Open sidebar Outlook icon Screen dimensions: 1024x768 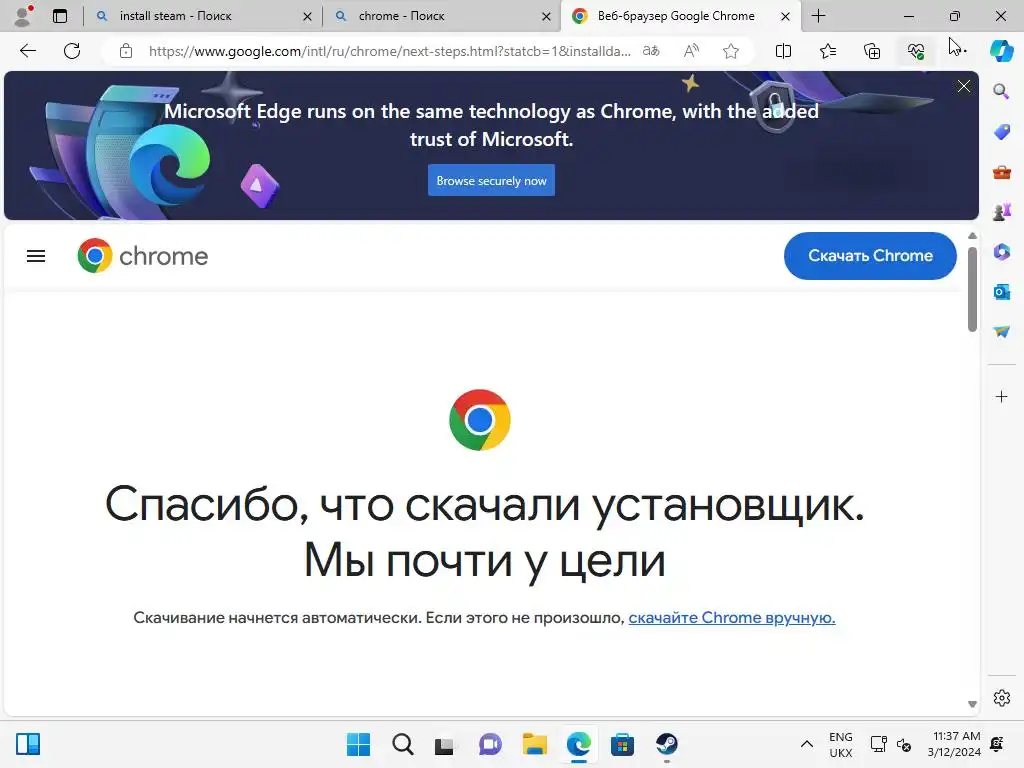coord(1001,292)
